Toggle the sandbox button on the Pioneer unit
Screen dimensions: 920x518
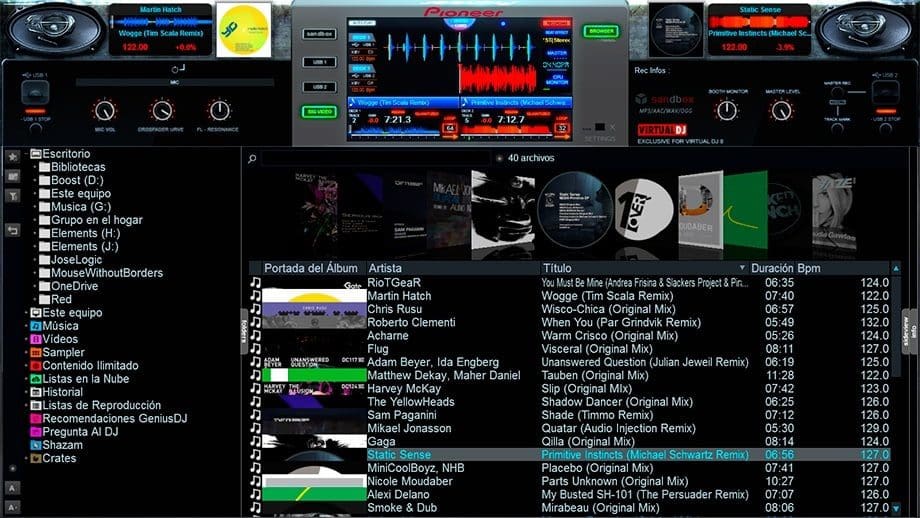tap(320, 34)
